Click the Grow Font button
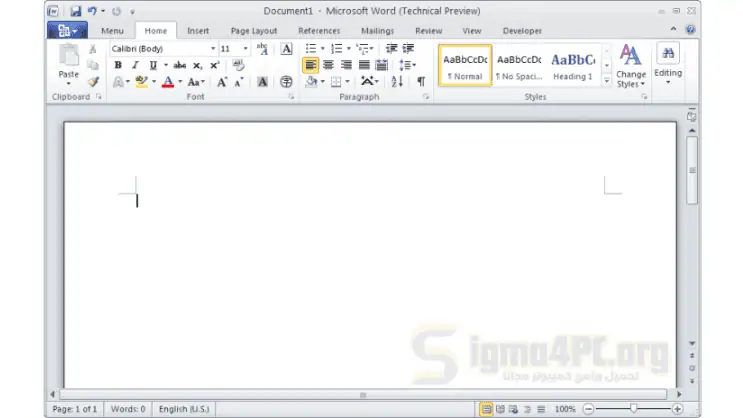 click(x=222, y=82)
